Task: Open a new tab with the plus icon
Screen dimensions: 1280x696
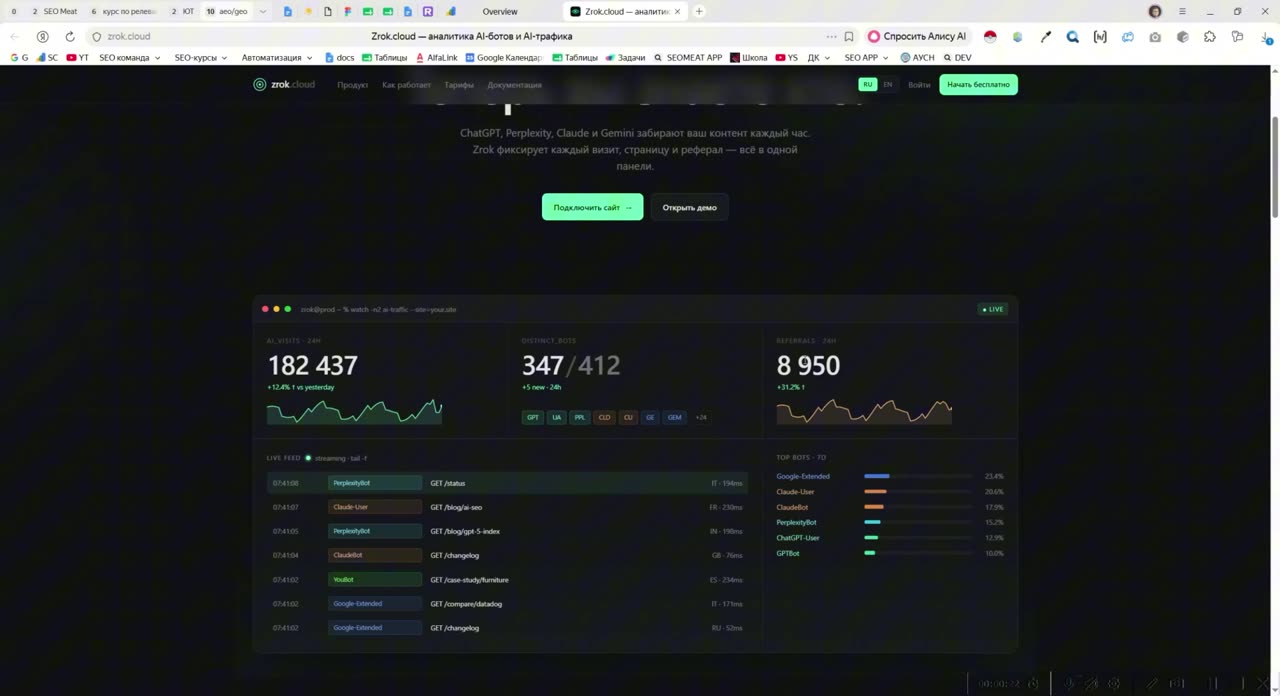Action: tap(699, 12)
